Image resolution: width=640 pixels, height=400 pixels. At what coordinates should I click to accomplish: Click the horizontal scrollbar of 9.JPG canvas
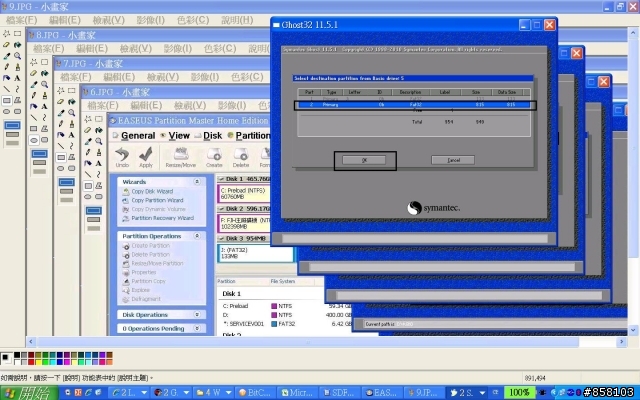pyautogui.click(x=308, y=342)
